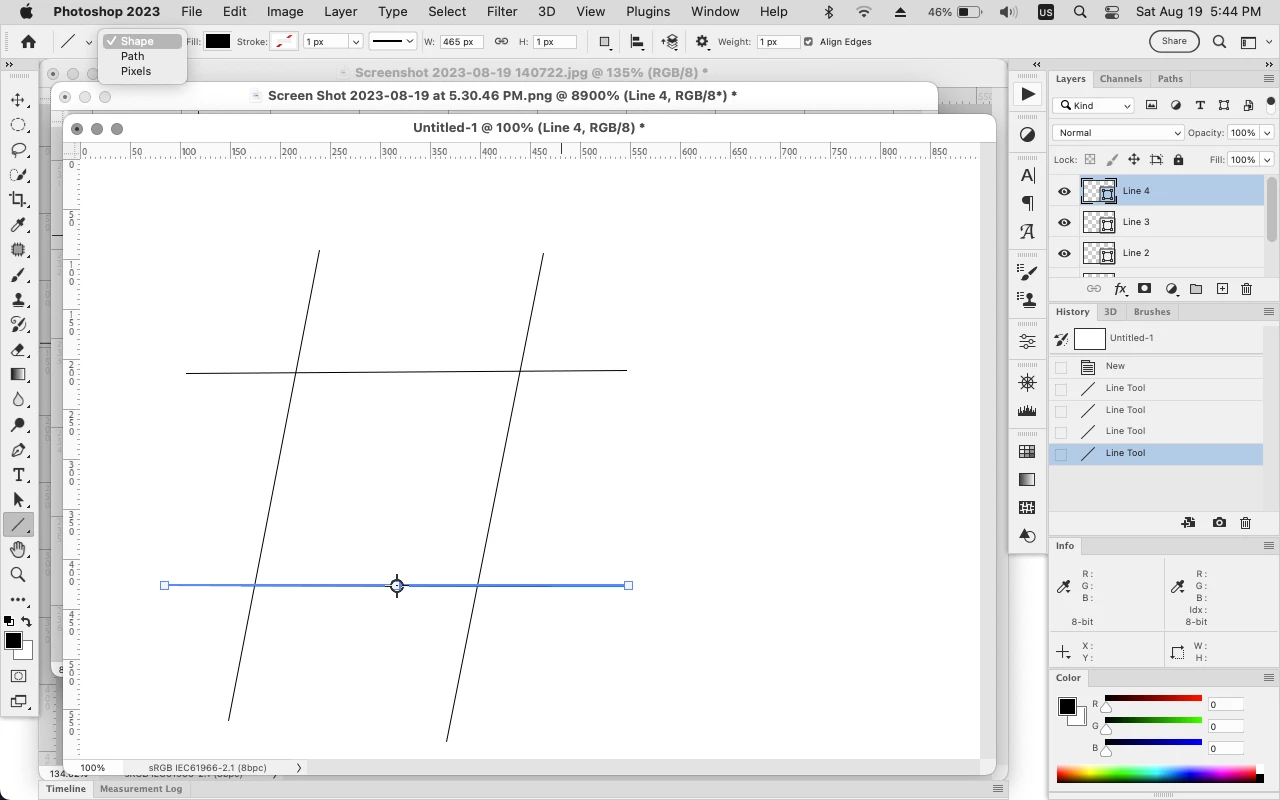Create a new snapshot in History panel
The width and height of the screenshot is (1280, 800).
pos(1219,523)
